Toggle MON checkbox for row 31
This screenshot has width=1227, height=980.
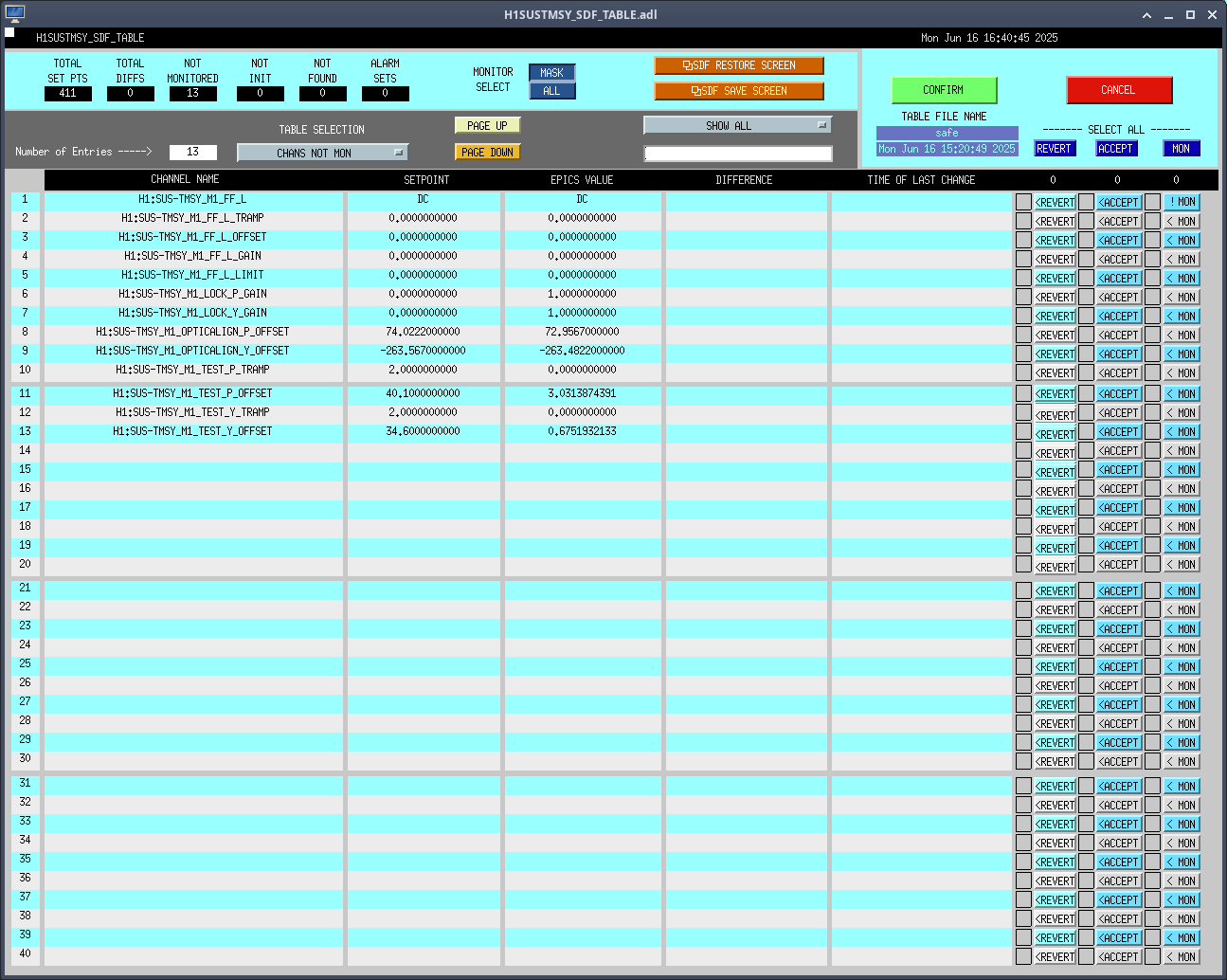pyautogui.click(x=1152, y=786)
